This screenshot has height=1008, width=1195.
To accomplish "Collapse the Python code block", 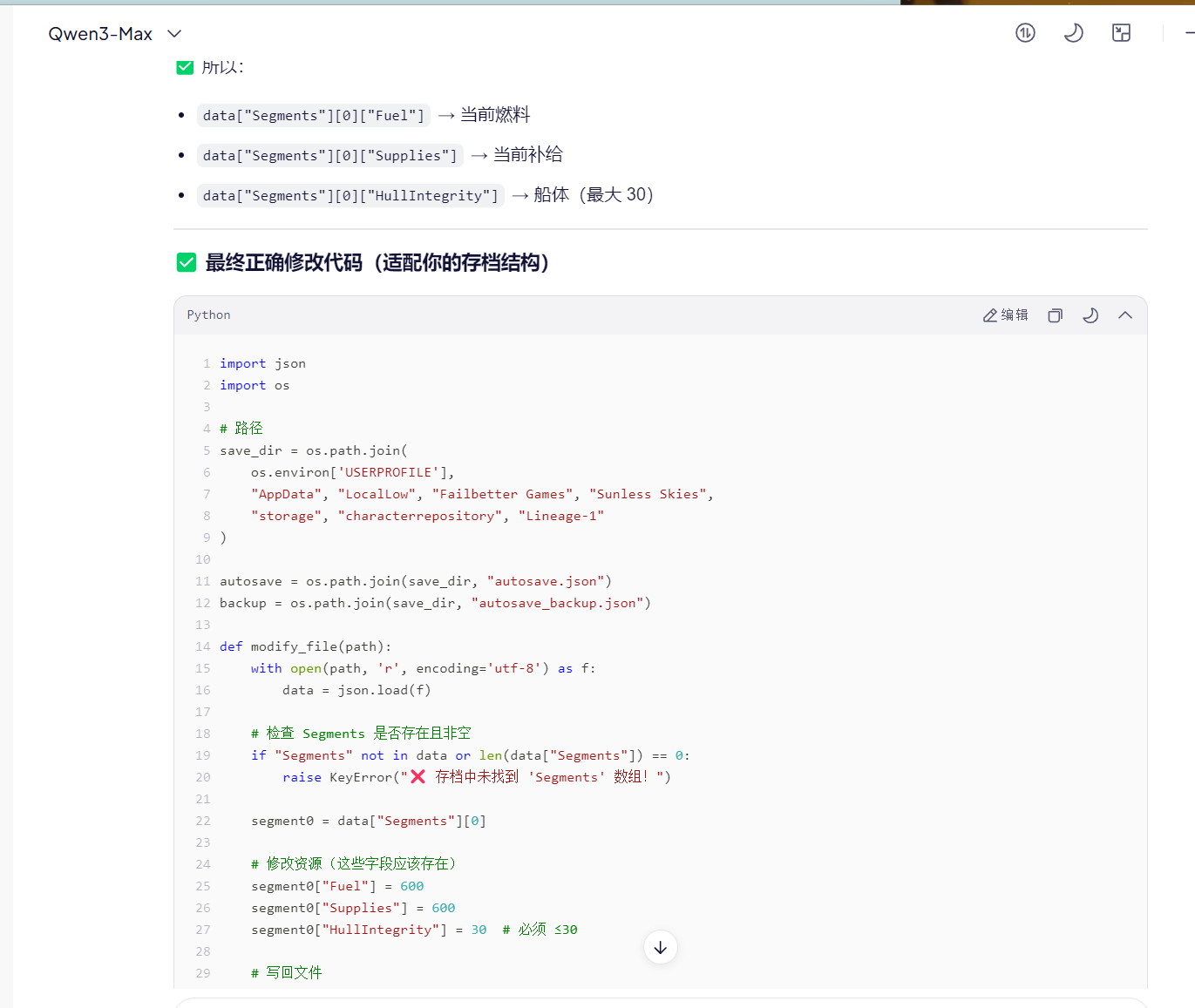I will pyautogui.click(x=1124, y=315).
